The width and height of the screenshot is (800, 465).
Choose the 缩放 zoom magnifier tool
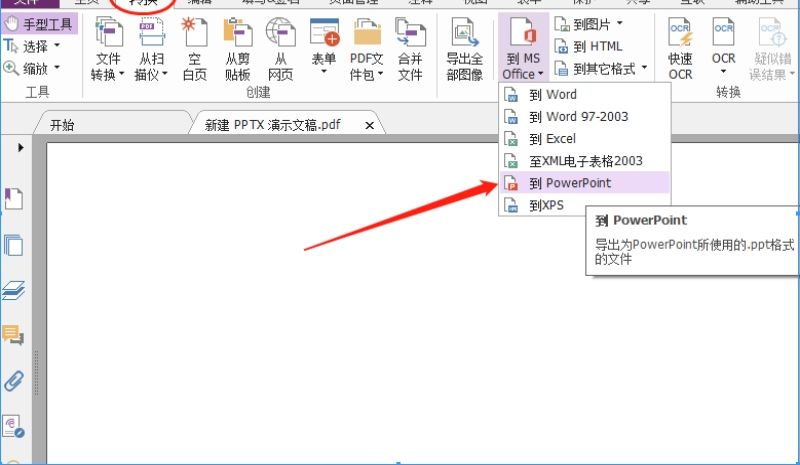pos(27,68)
